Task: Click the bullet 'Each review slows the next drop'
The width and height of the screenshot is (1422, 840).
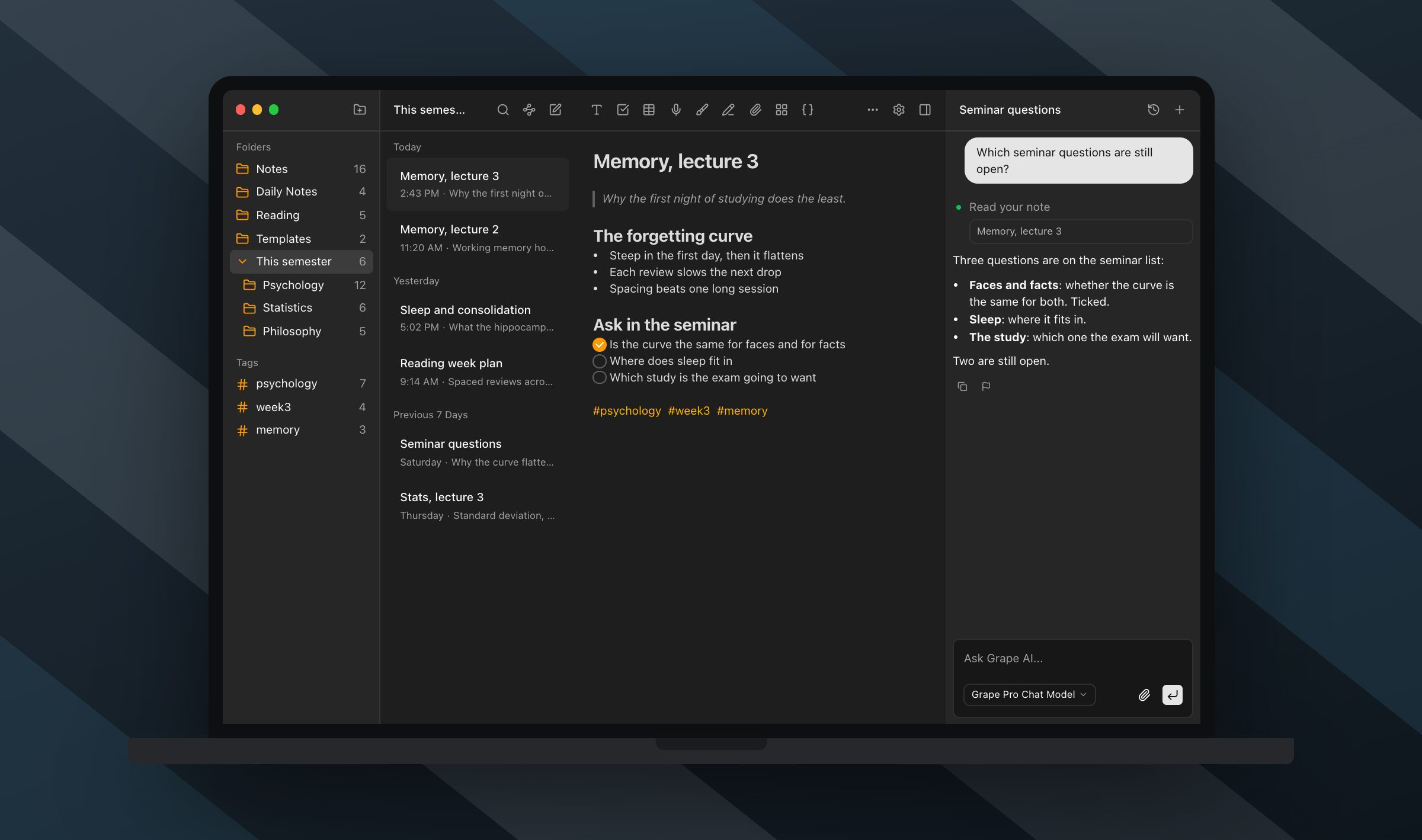Action: click(695, 272)
